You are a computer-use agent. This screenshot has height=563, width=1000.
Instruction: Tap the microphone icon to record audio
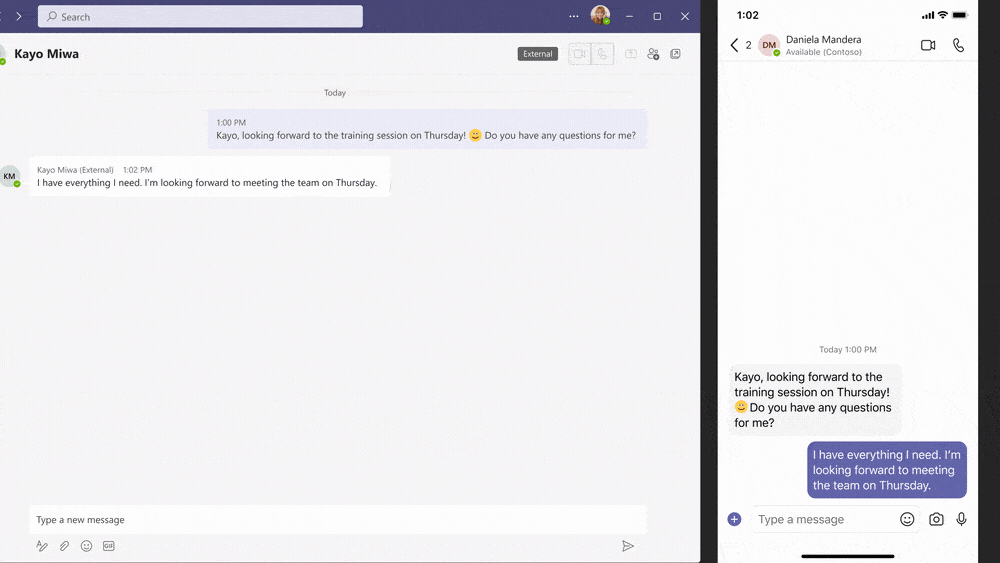tap(961, 519)
